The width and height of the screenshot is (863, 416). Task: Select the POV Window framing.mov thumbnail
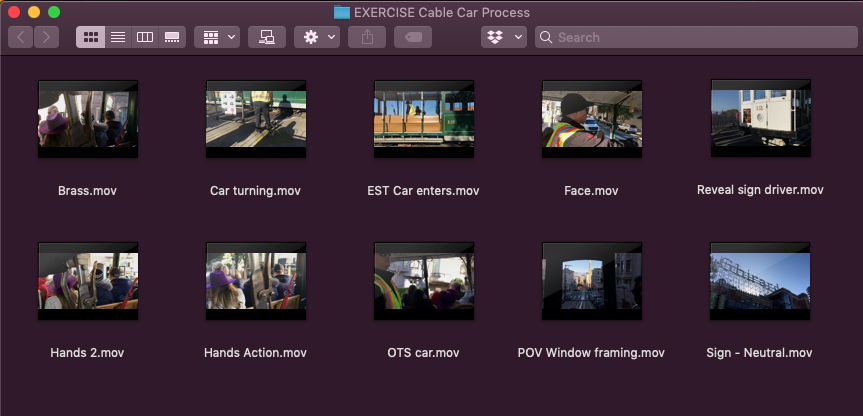tap(592, 281)
